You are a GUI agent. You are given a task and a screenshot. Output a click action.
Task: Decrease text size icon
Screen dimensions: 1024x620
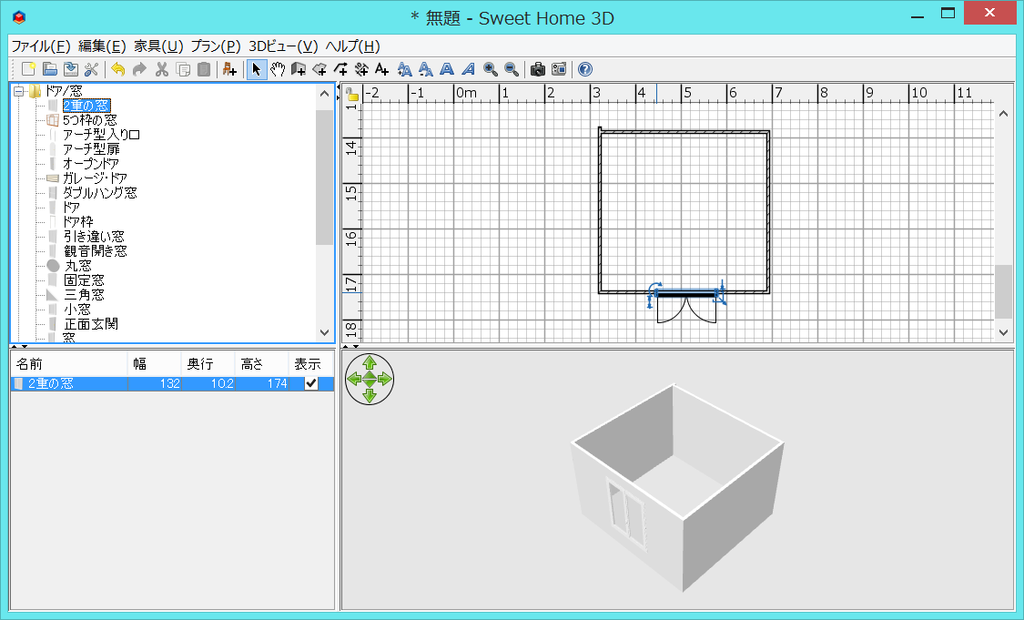click(425, 69)
